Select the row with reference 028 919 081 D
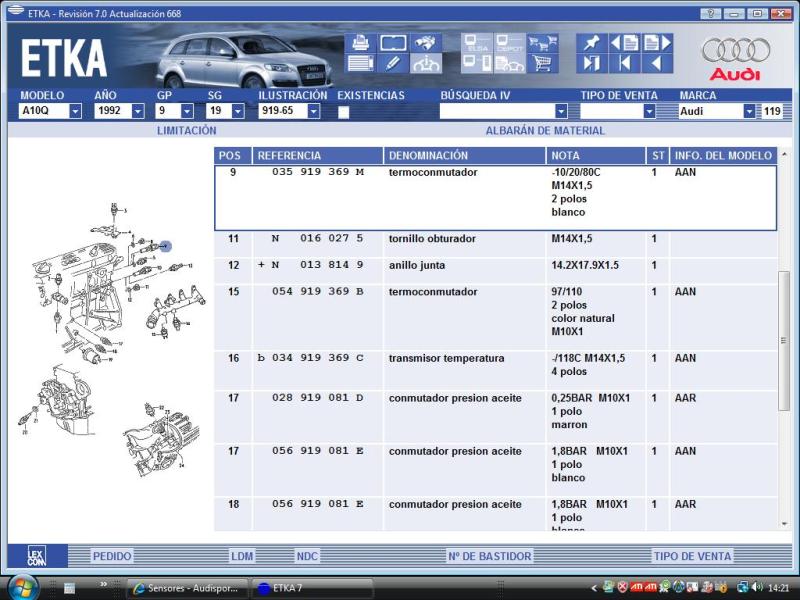Viewport: 800px width, 600px height. click(x=495, y=417)
